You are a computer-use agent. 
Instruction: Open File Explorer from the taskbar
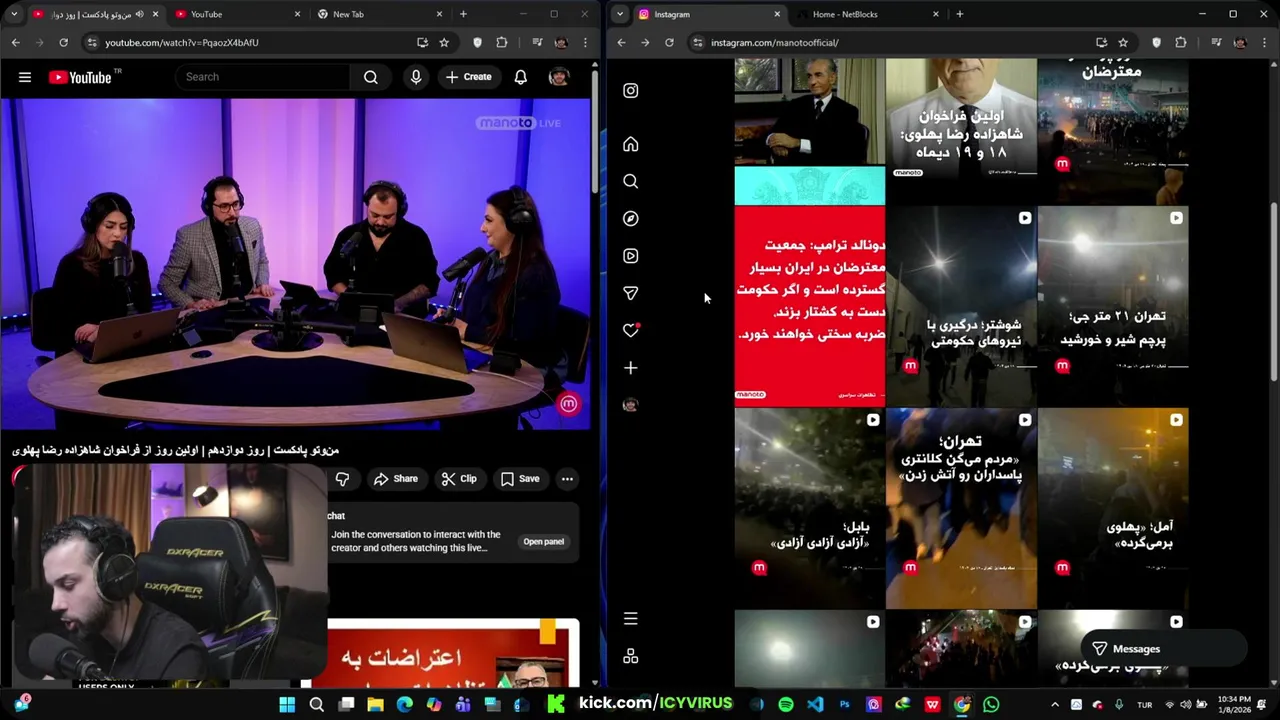point(375,705)
